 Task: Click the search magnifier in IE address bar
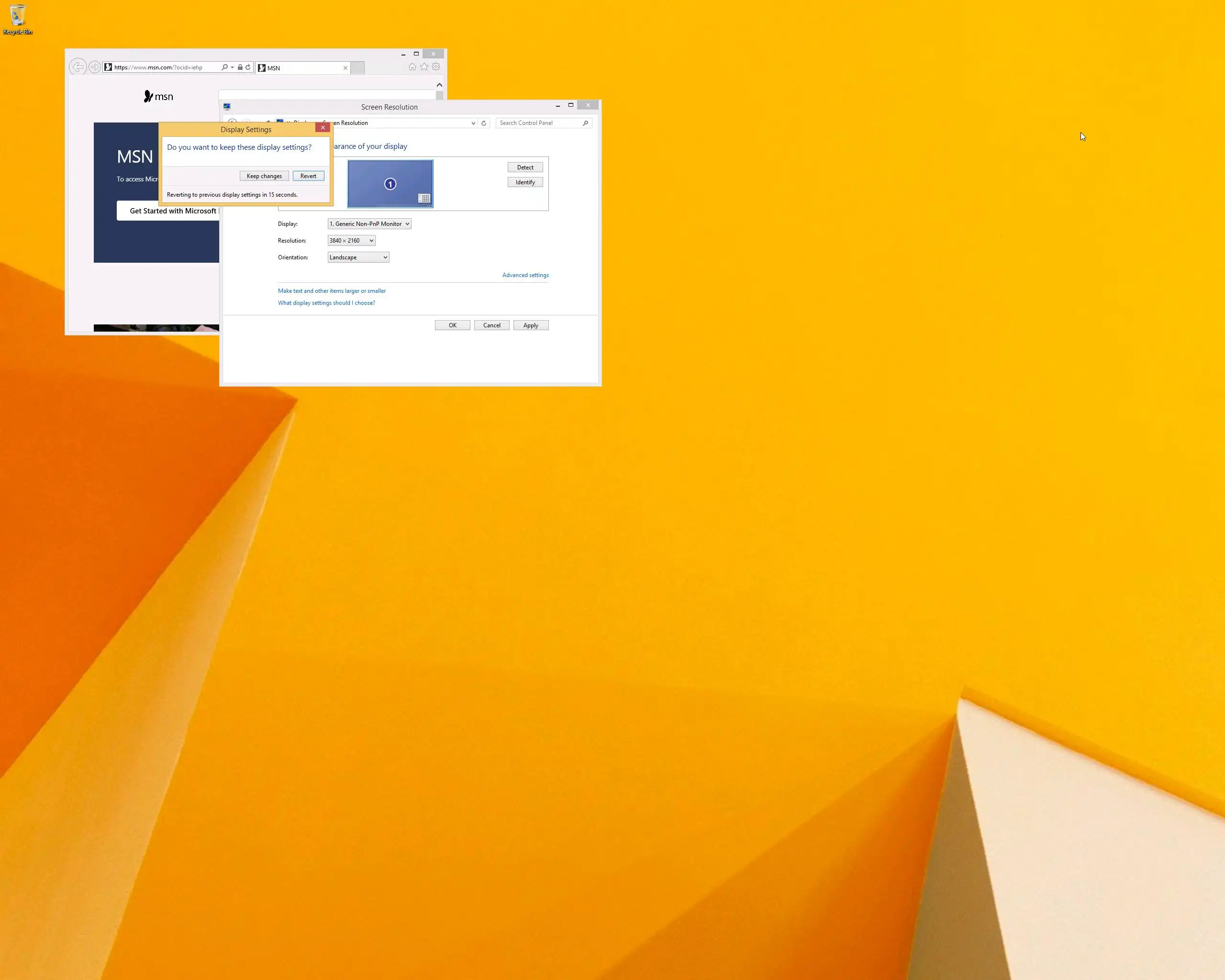pos(224,67)
